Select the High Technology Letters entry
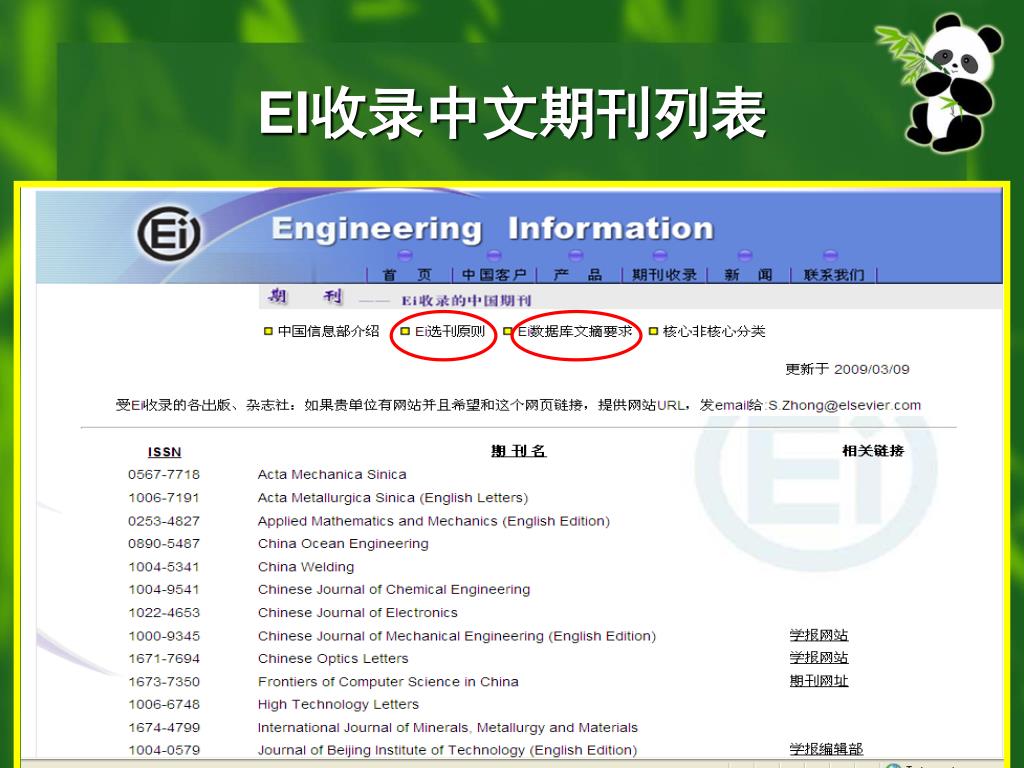This screenshot has width=1024, height=768. pos(338,704)
